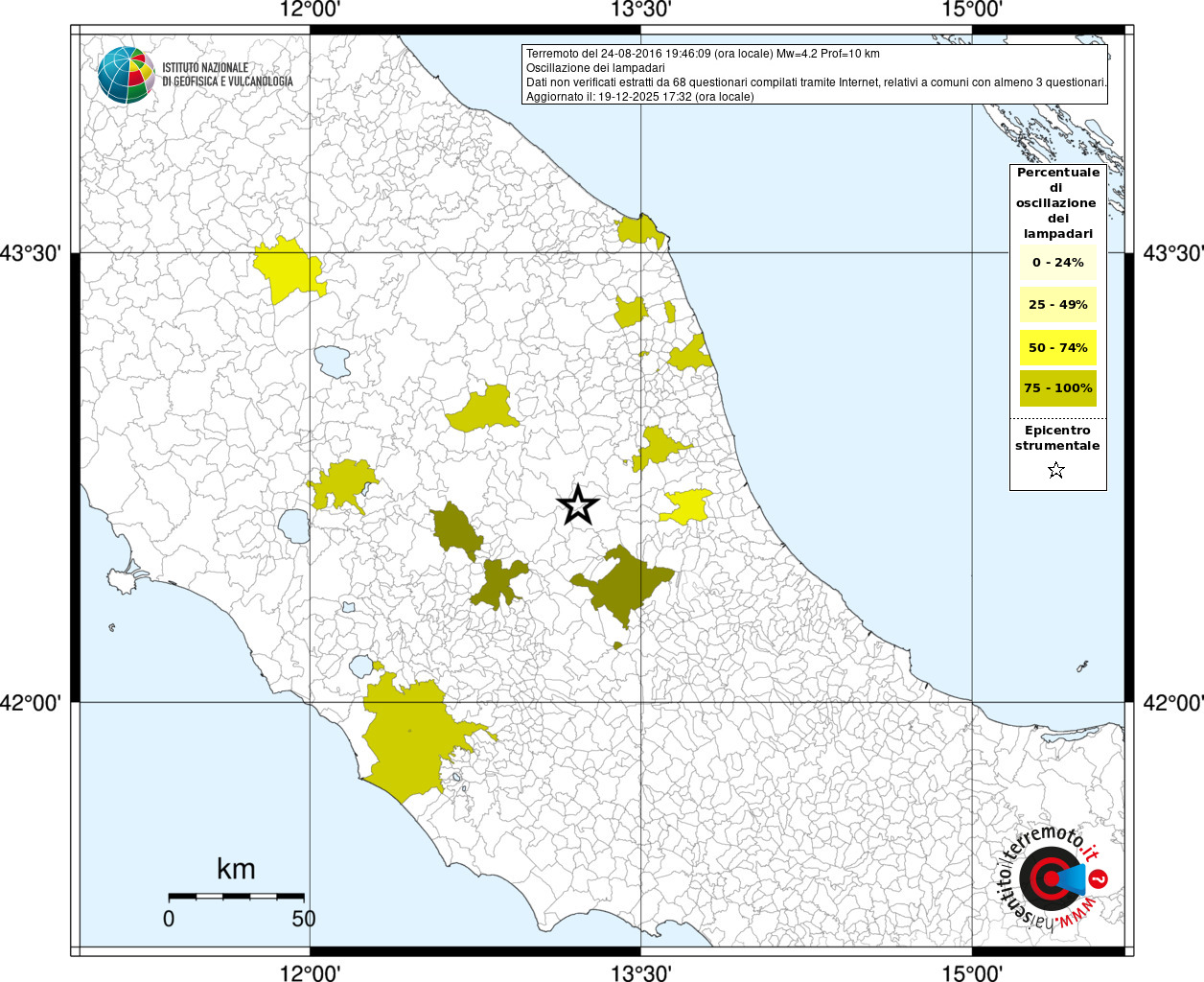Screen dimensions: 1204x982
Task: Click the right 42°00' latitude label
Action: [1173, 703]
